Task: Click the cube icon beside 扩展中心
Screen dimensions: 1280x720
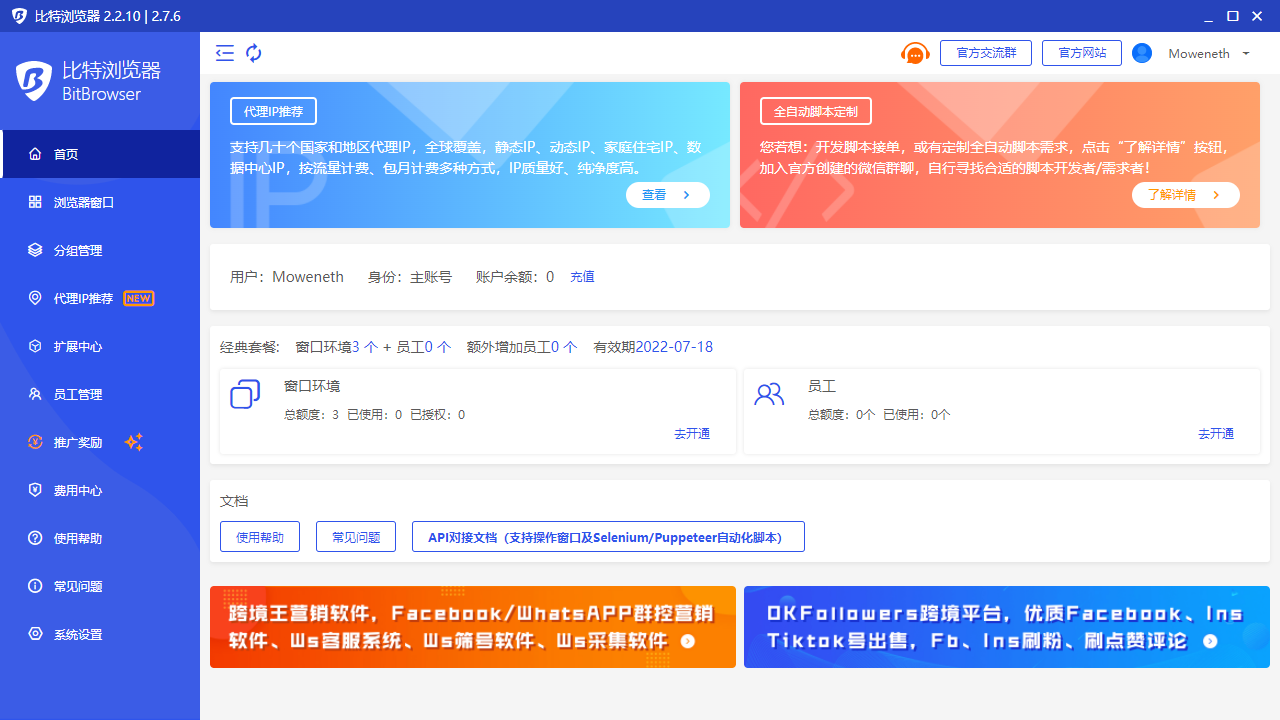Action: pyautogui.click(x=35, y=346)
